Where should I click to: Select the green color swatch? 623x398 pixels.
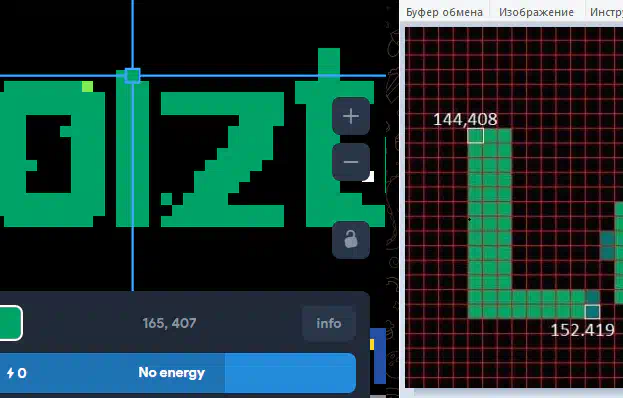9,323
